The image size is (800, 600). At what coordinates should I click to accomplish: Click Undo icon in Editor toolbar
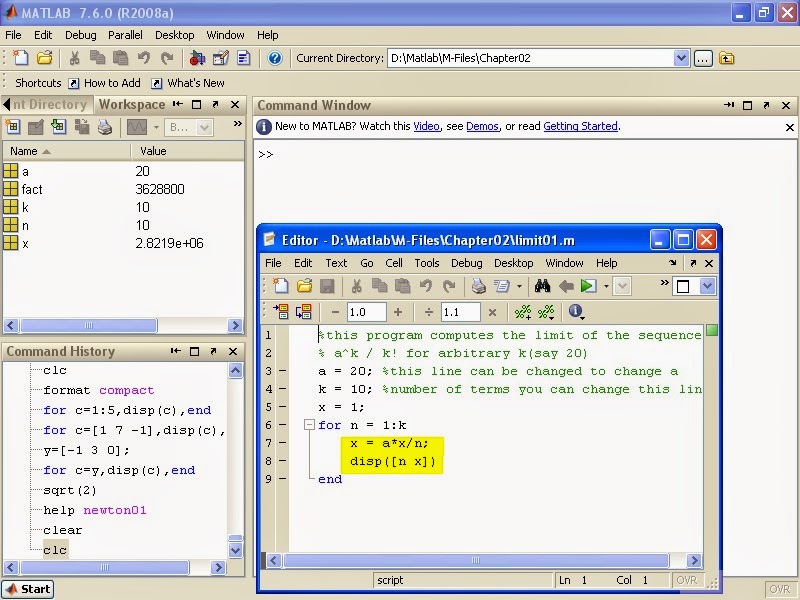click(426, 286)
